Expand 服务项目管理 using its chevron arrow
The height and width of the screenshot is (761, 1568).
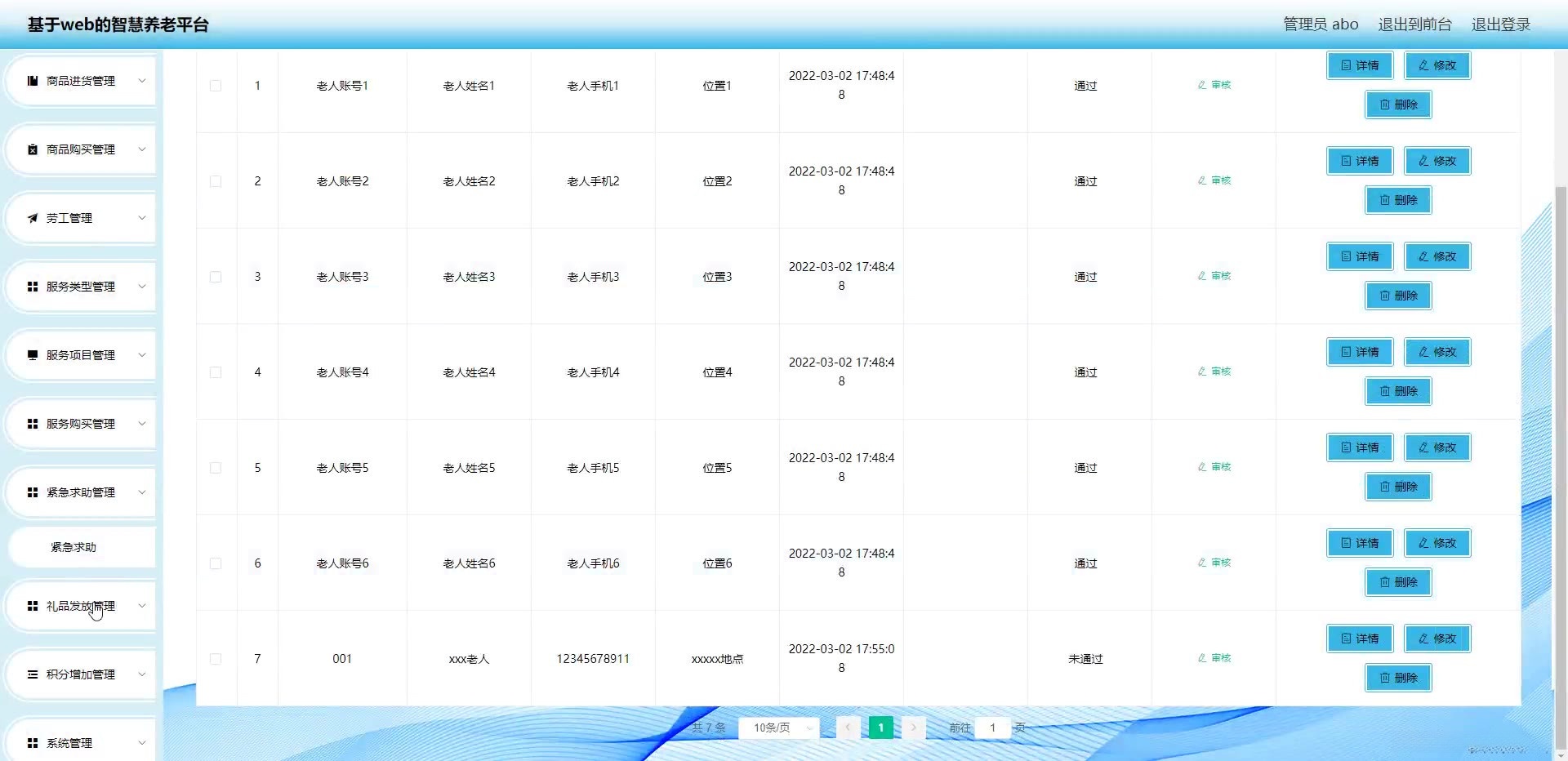coord(142,355)
